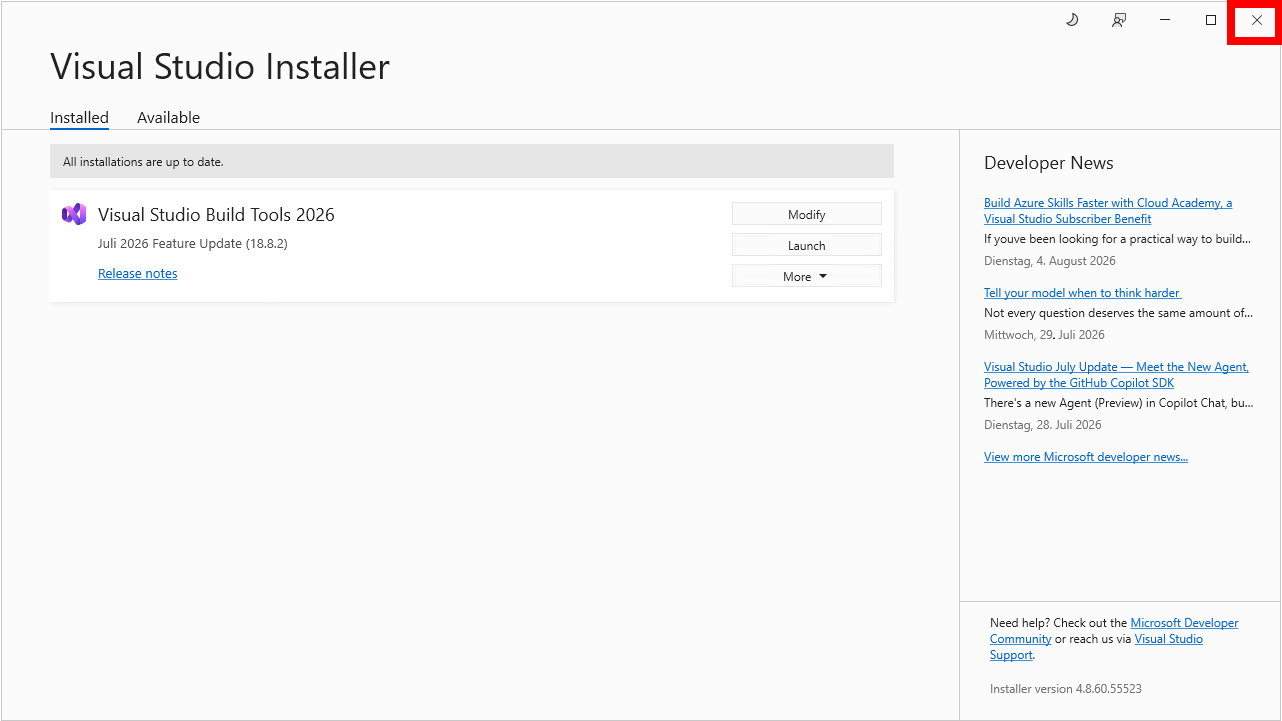Open Tell your model when to think harder

[1082, 292]
